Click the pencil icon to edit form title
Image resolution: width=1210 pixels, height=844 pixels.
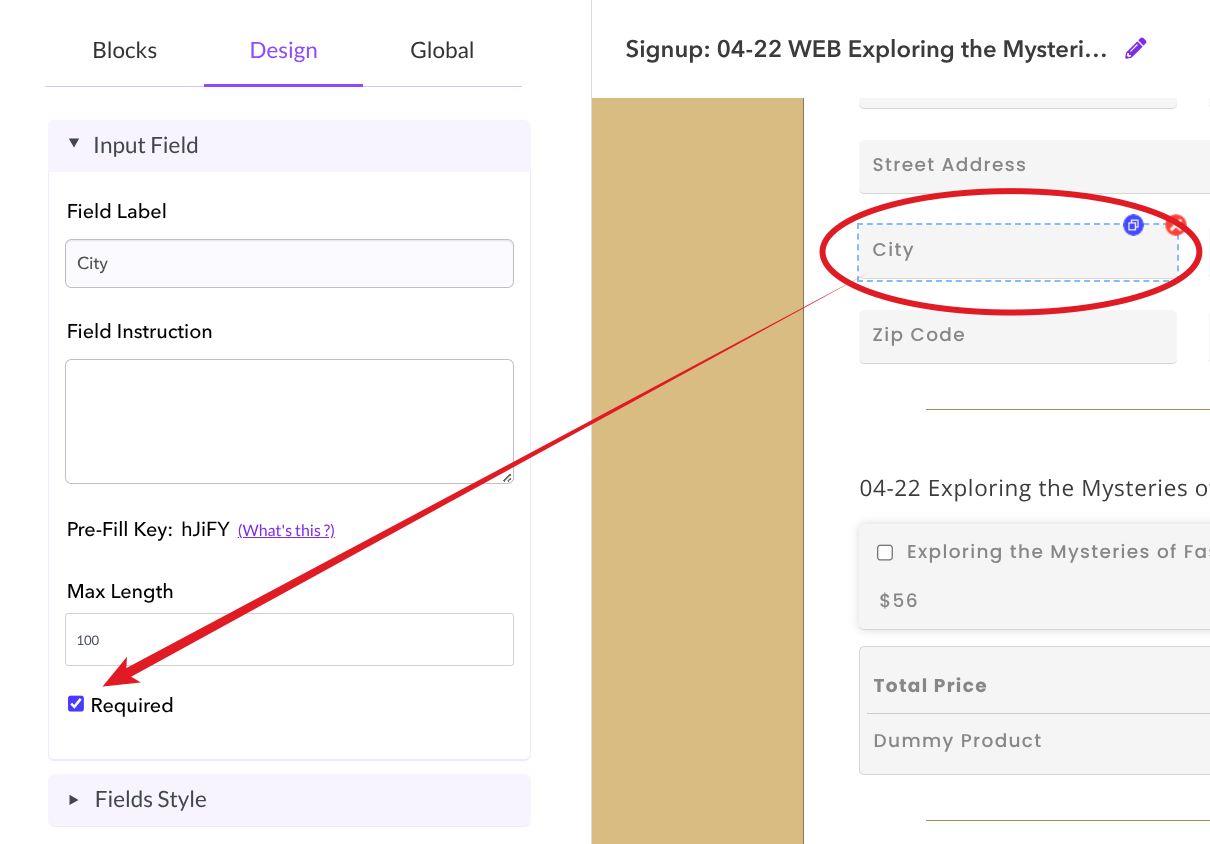(1135, 49)
